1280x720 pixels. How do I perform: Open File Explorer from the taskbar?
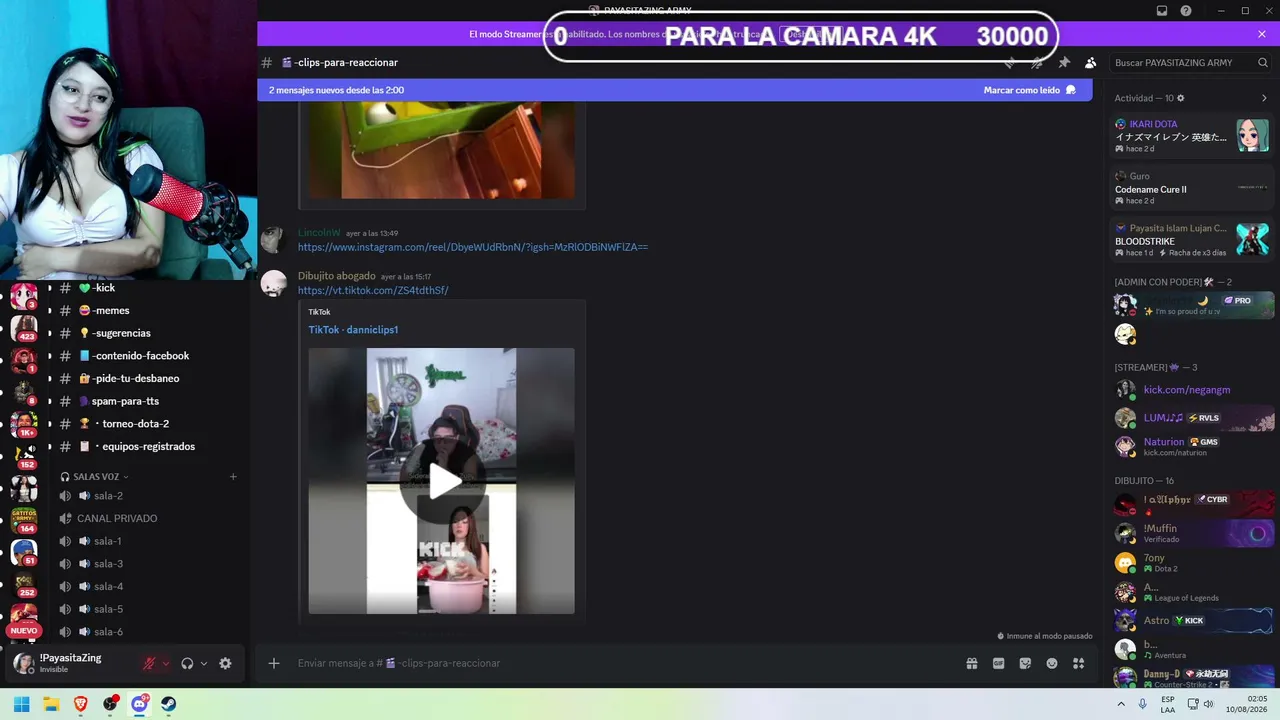click(x=51, y=704)
